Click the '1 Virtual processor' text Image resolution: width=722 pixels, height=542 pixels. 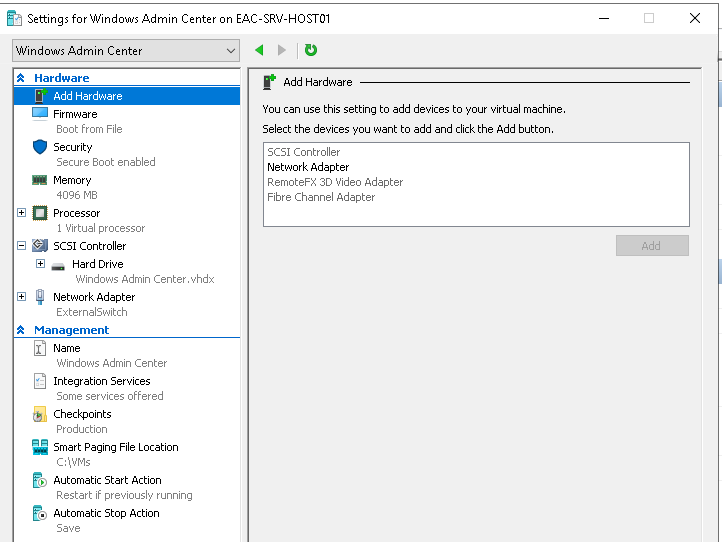tap(100, 228)
